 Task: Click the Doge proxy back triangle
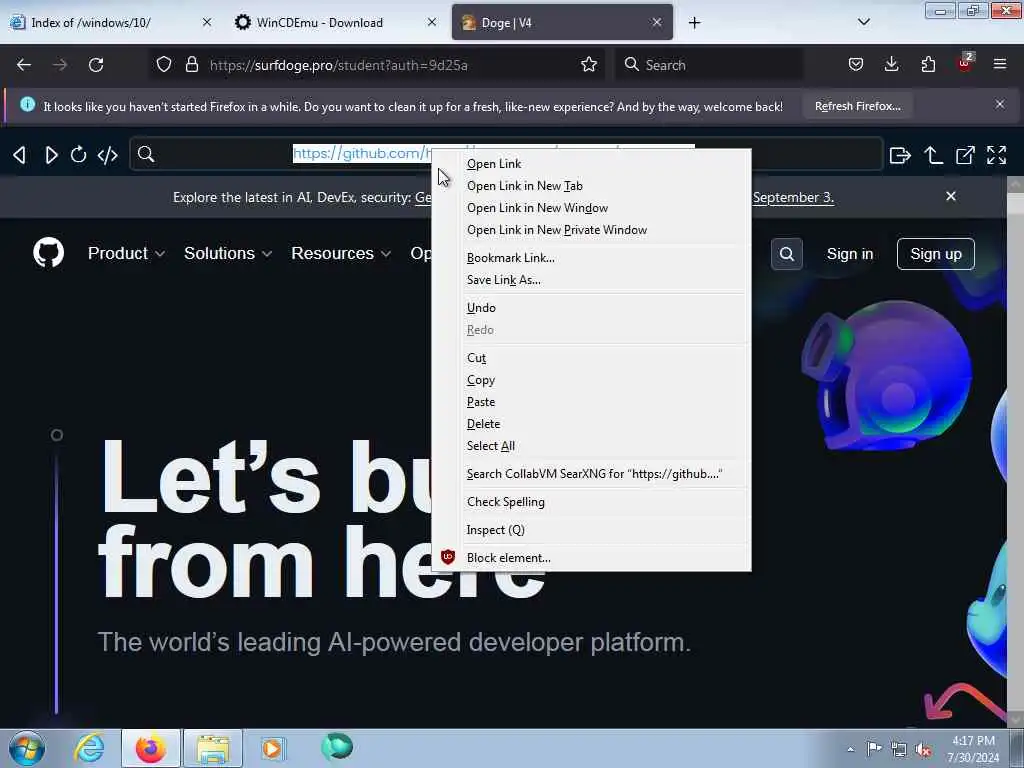point(20,155)
